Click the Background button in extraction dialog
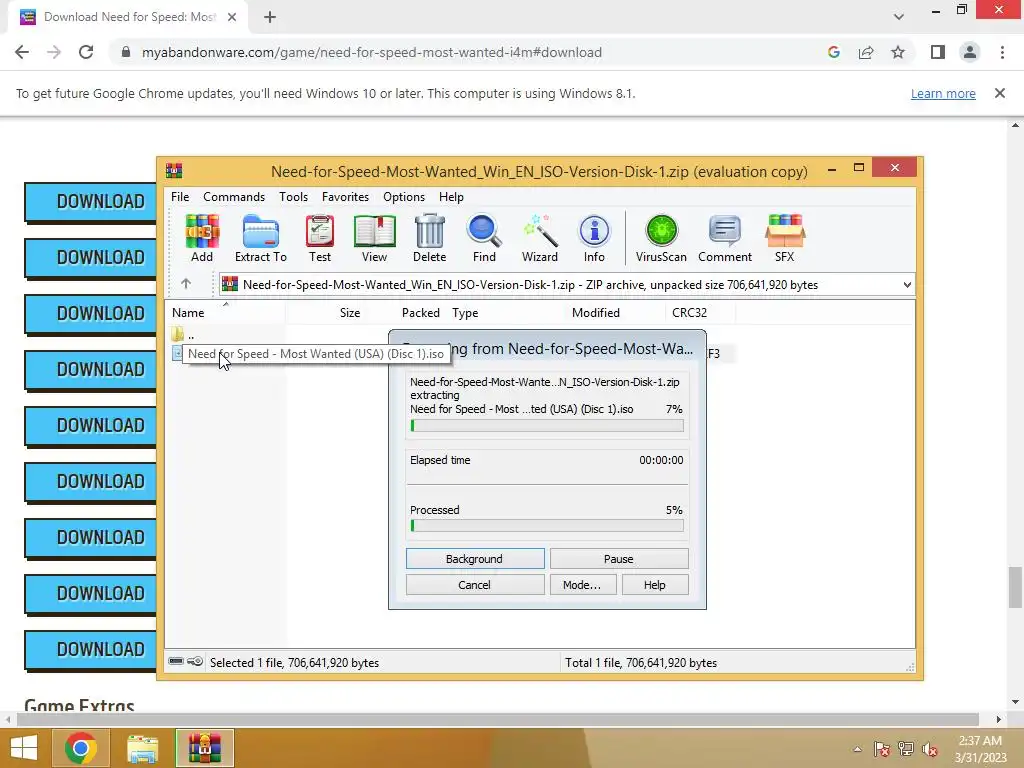Image resolution: width=1024 pixels, height=768 pixels. point(475,559)
